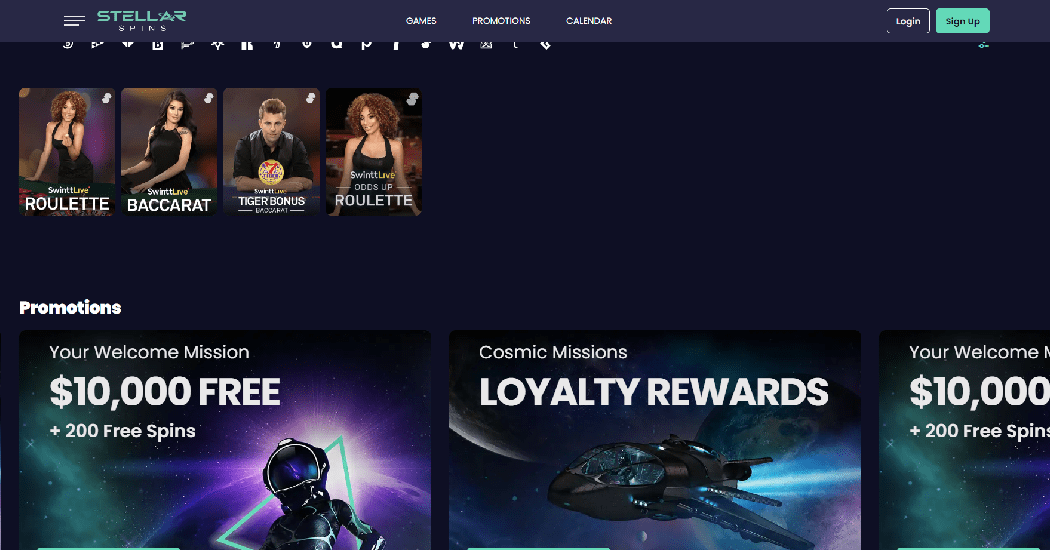Open the Loyalty Rewards Cosmic Missions banner
Screen dimensions: 1050x550
(655, 440)
